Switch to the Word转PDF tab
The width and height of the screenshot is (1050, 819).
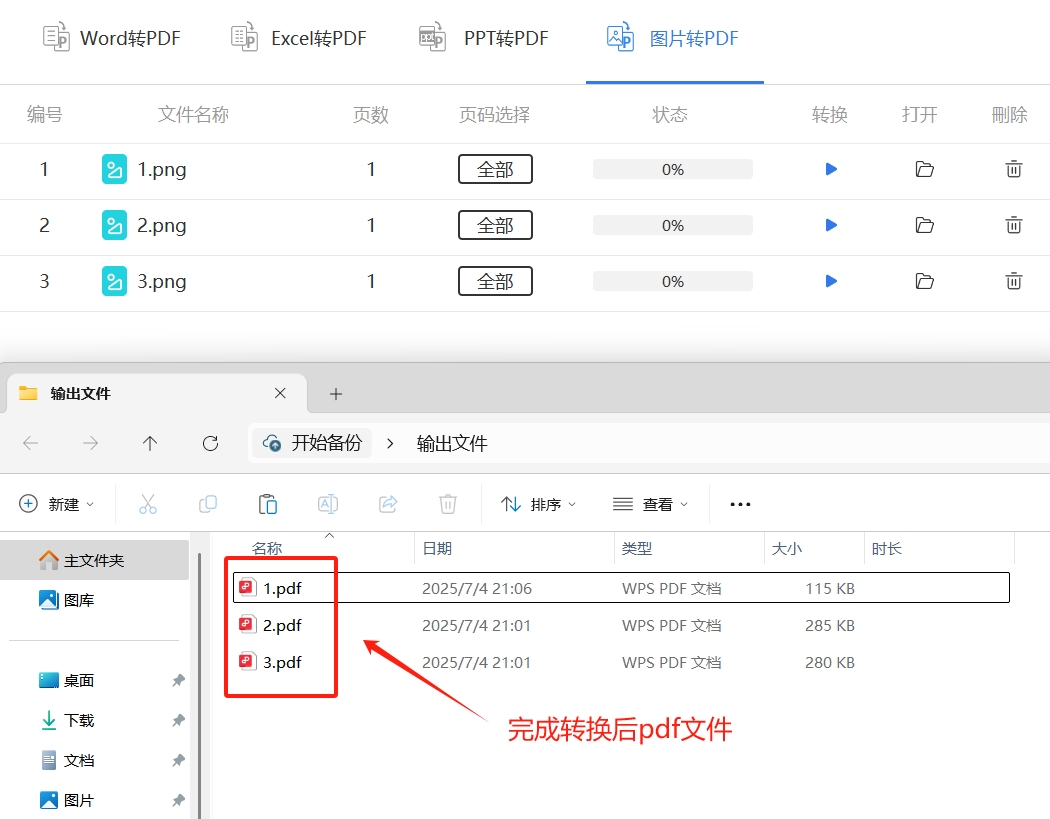(x=111, y=37)
